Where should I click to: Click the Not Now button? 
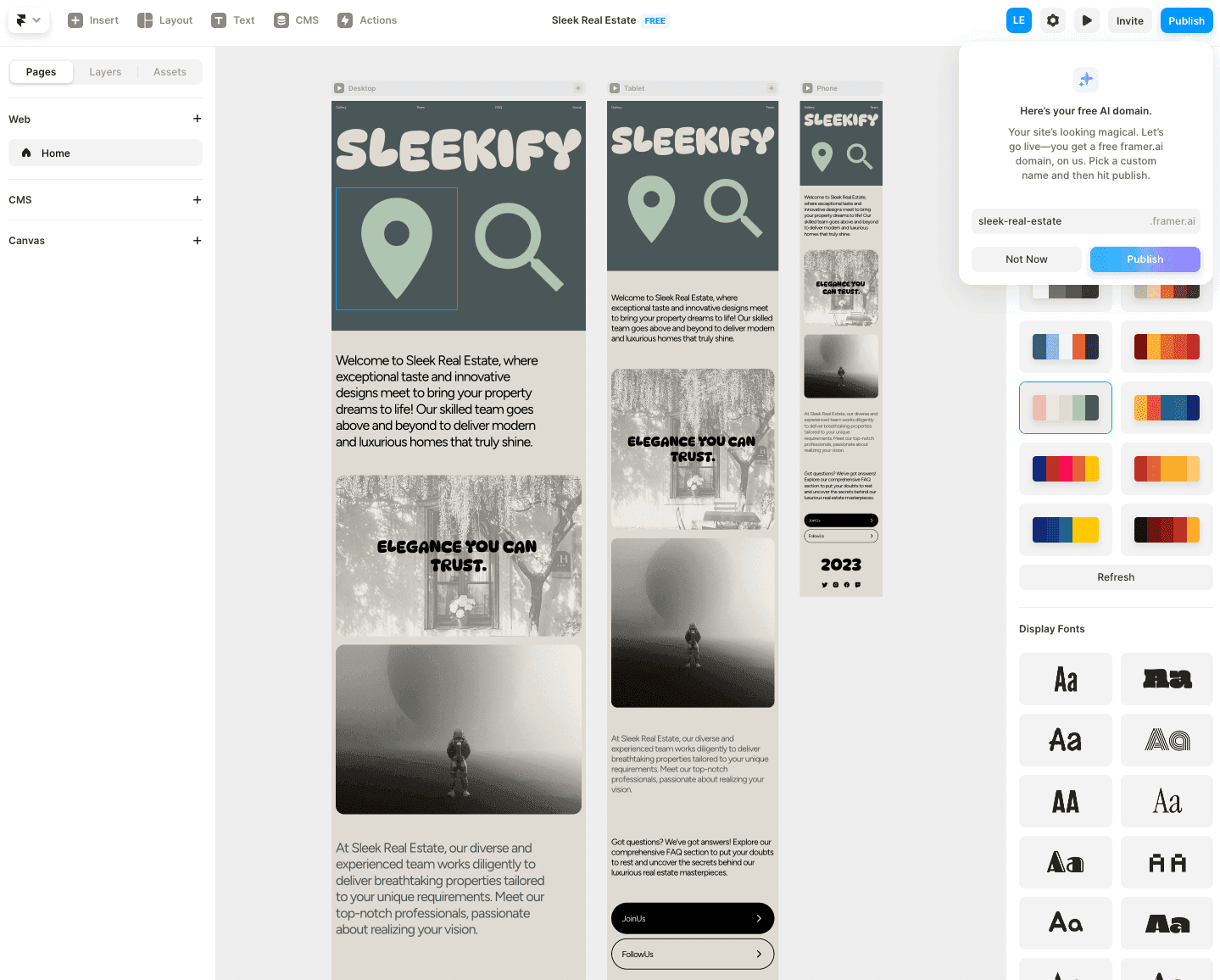(1026, 259)
